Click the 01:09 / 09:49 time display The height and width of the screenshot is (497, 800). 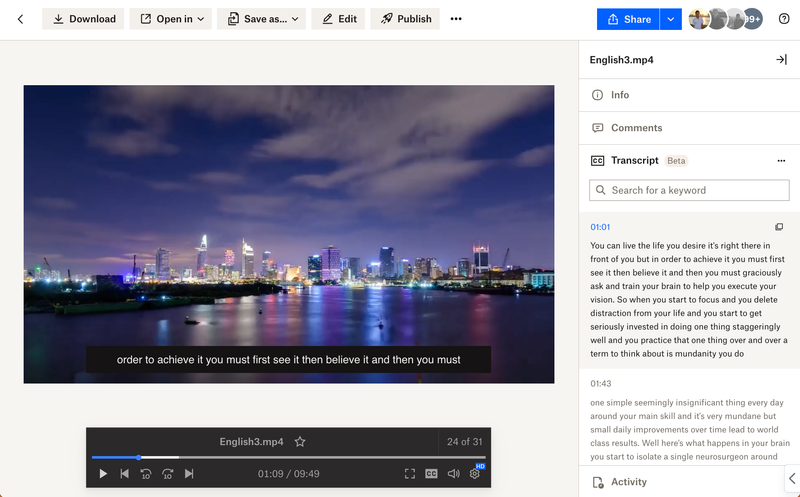point(289,474)
